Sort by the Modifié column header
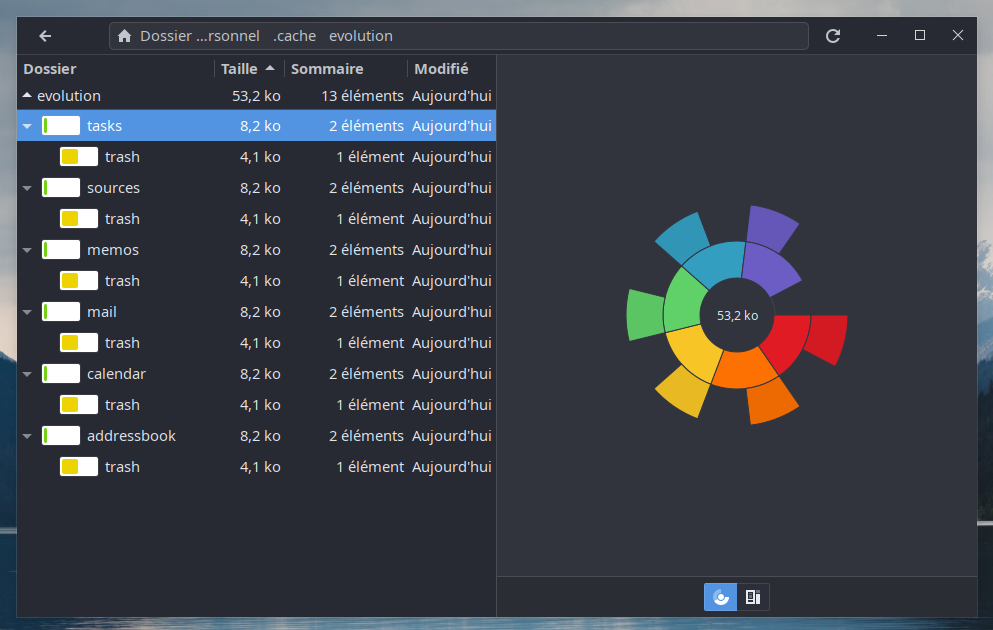The image size is (993, 630). 441,69
